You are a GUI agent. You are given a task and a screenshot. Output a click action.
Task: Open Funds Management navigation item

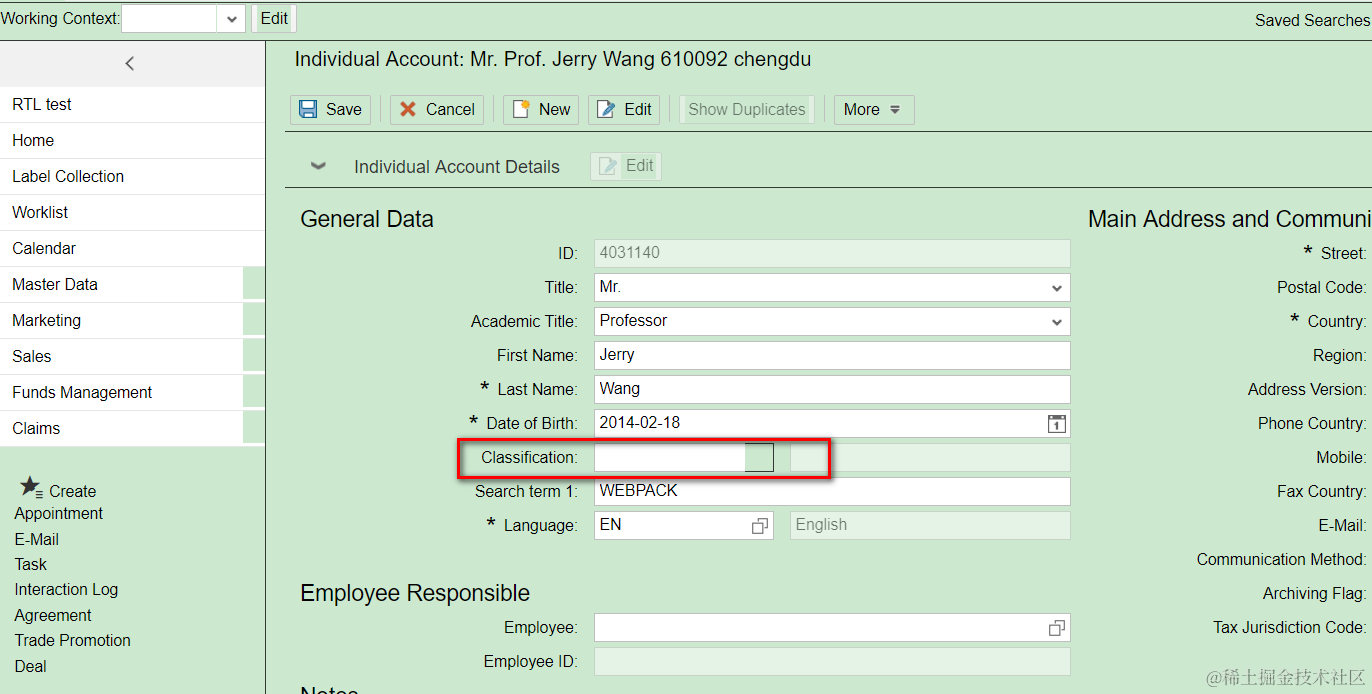pos(121,393)
